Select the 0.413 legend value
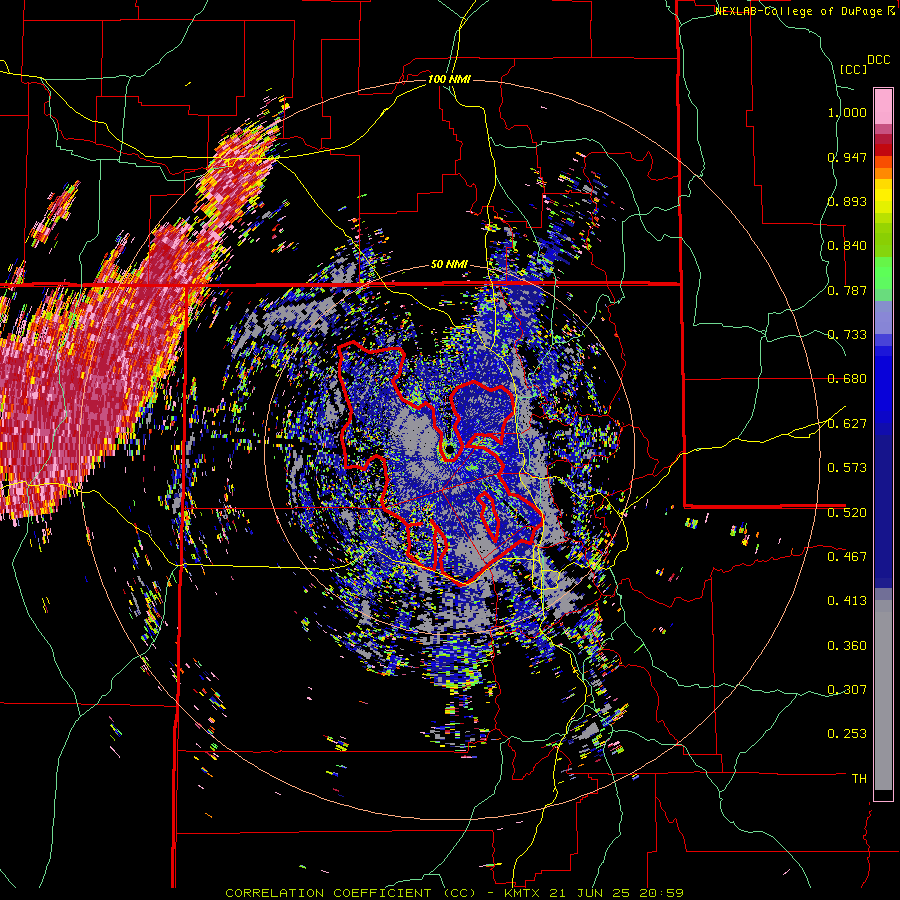900x900 pixels. point(847,601)
